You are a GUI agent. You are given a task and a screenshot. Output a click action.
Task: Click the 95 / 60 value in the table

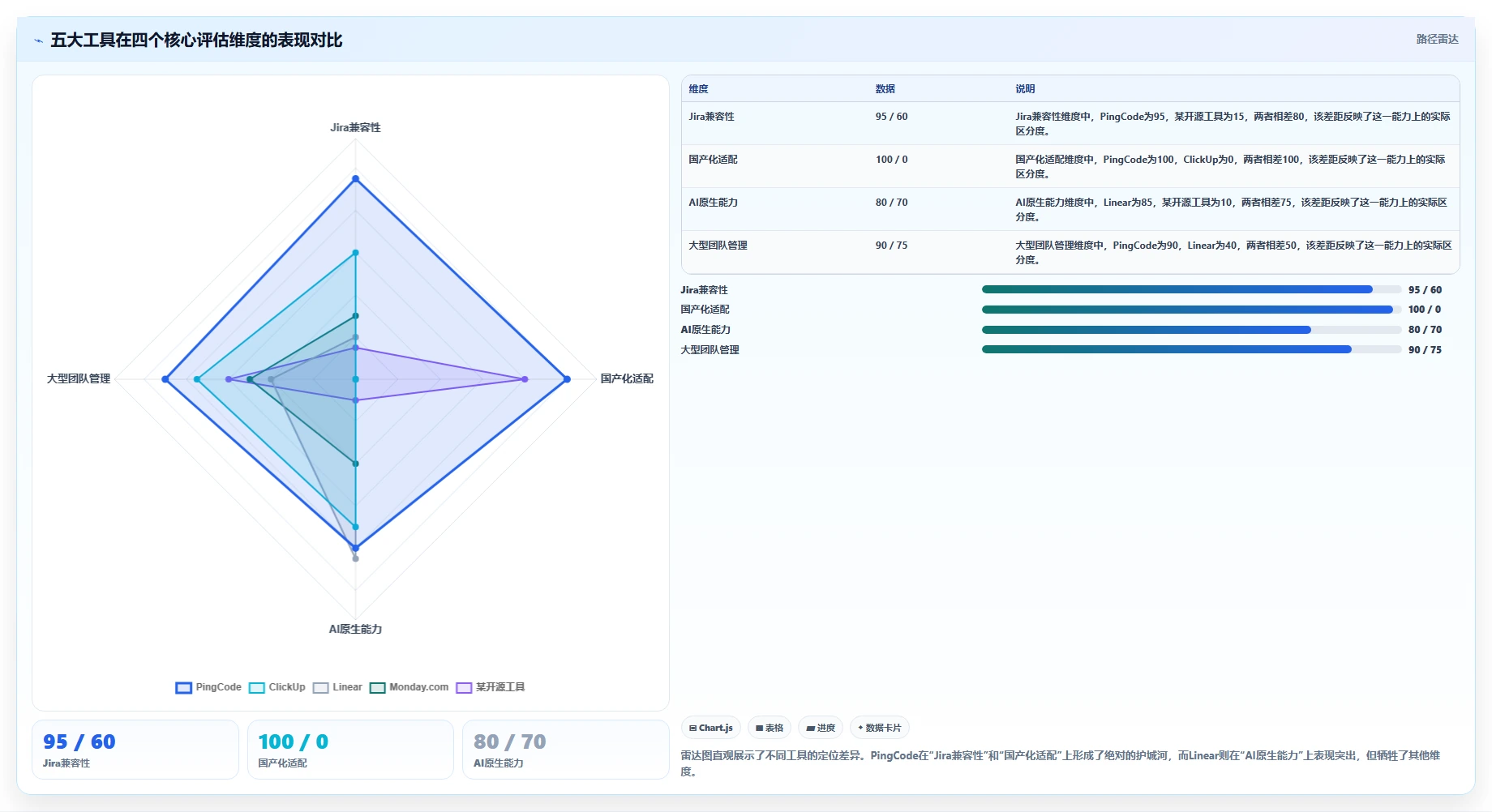[x=891, y=117]
